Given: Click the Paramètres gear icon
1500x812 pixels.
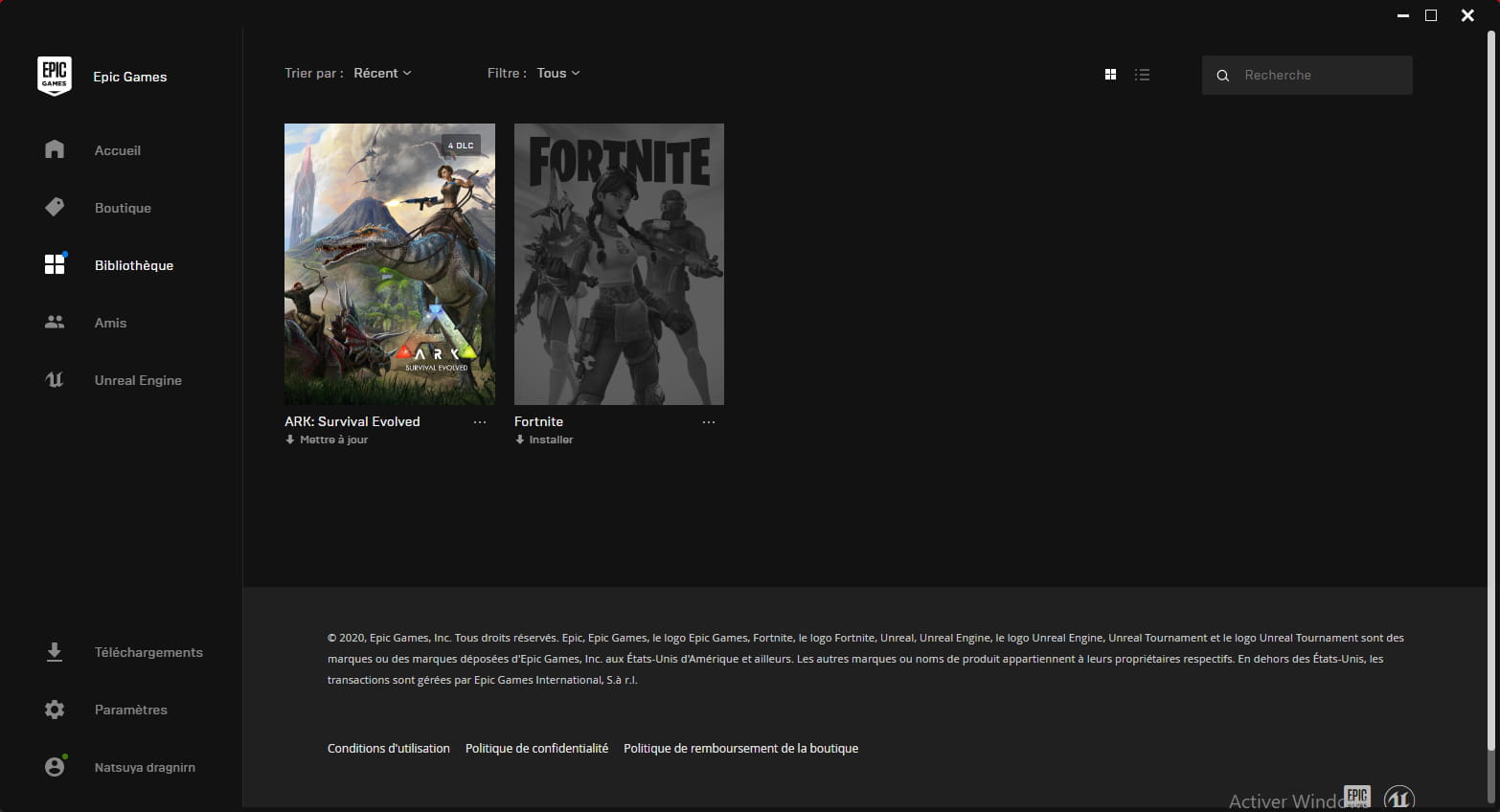Looking at the screenshot, I should point(55,710).
